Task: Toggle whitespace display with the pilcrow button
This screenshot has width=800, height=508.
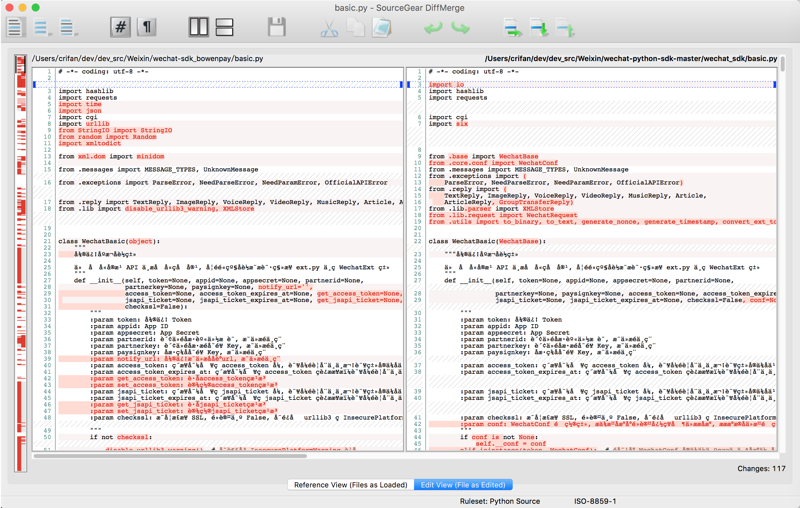Action: pyautogui.click(x=147, y=28)
